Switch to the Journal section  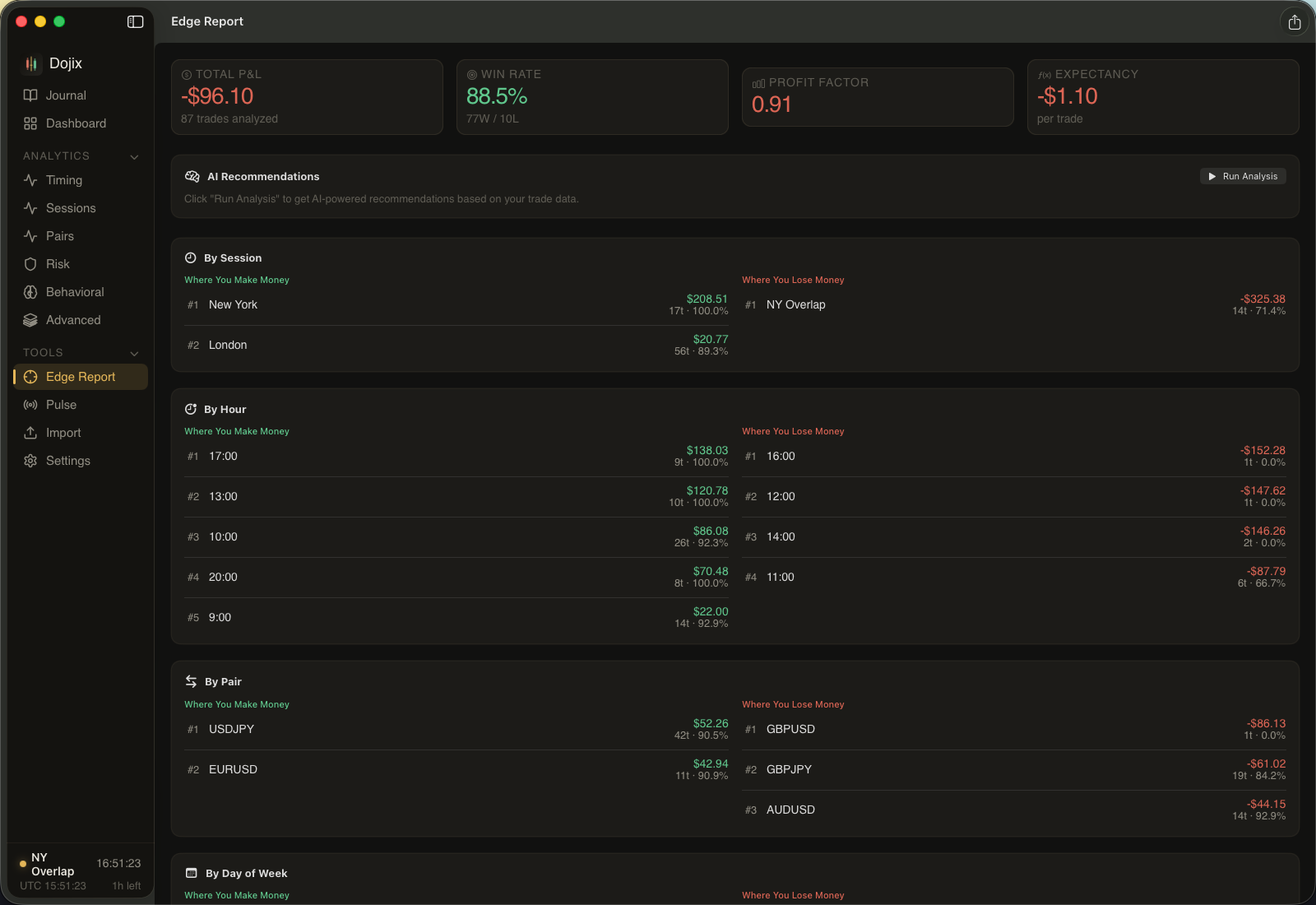click(66, 95)
